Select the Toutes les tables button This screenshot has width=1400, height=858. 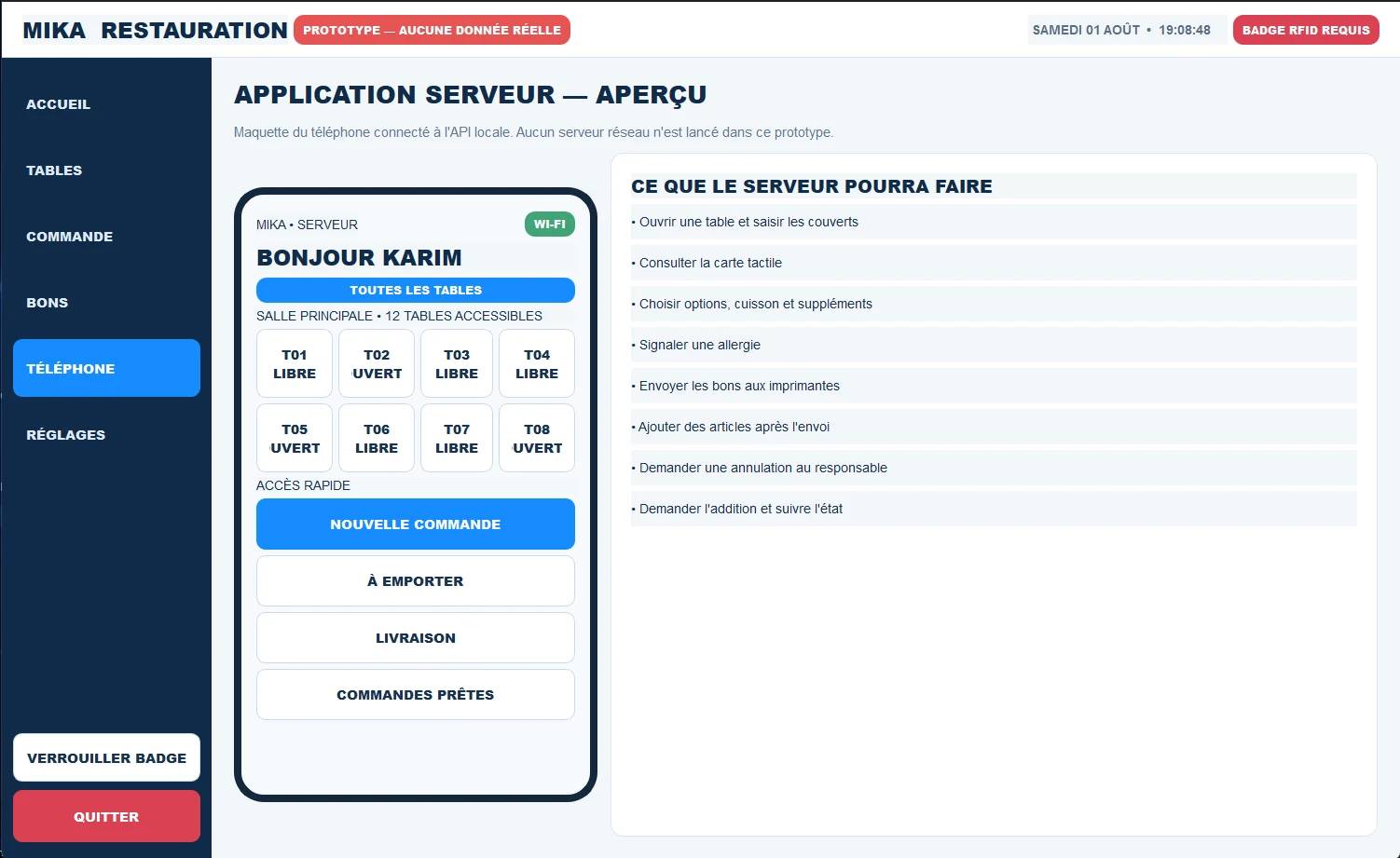point(416,290)
